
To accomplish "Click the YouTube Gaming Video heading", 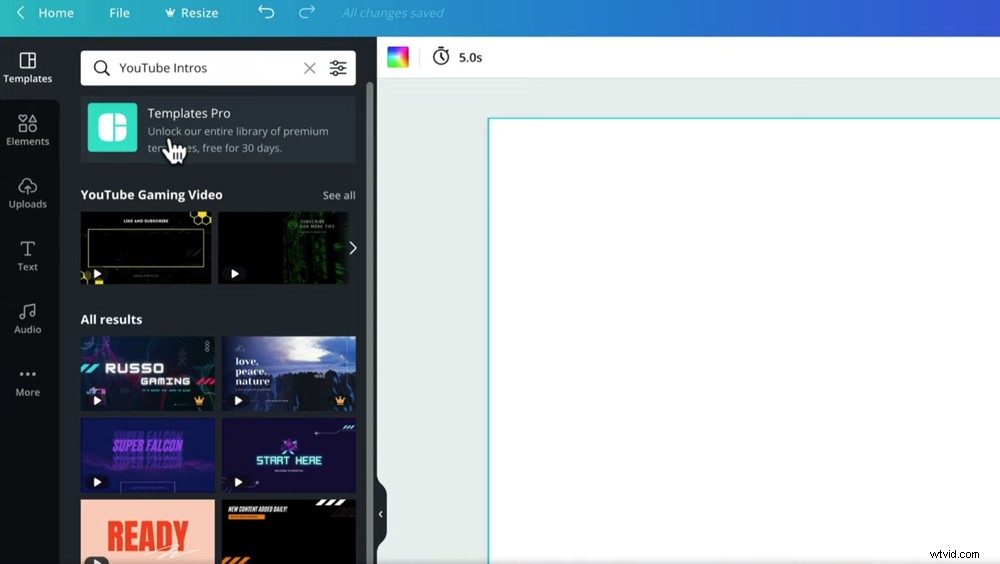I will click(x=151, y=195).
